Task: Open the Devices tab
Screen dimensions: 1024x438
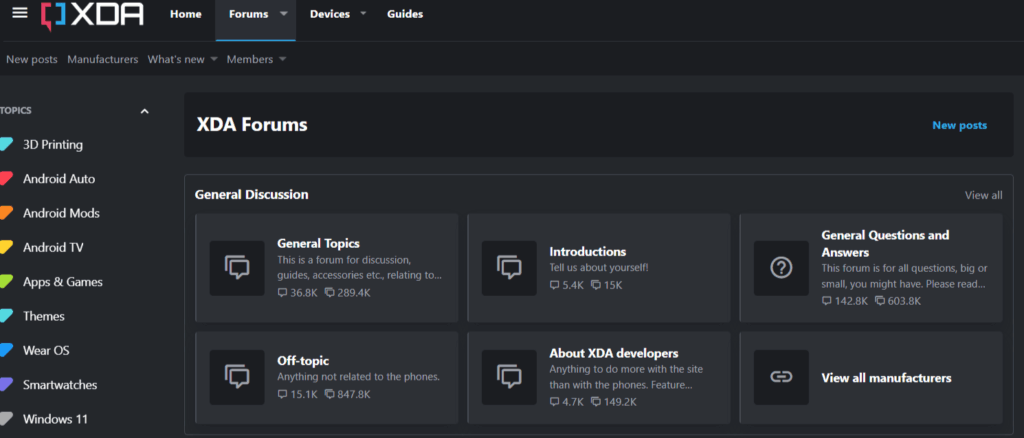Action: pos(330,14)
